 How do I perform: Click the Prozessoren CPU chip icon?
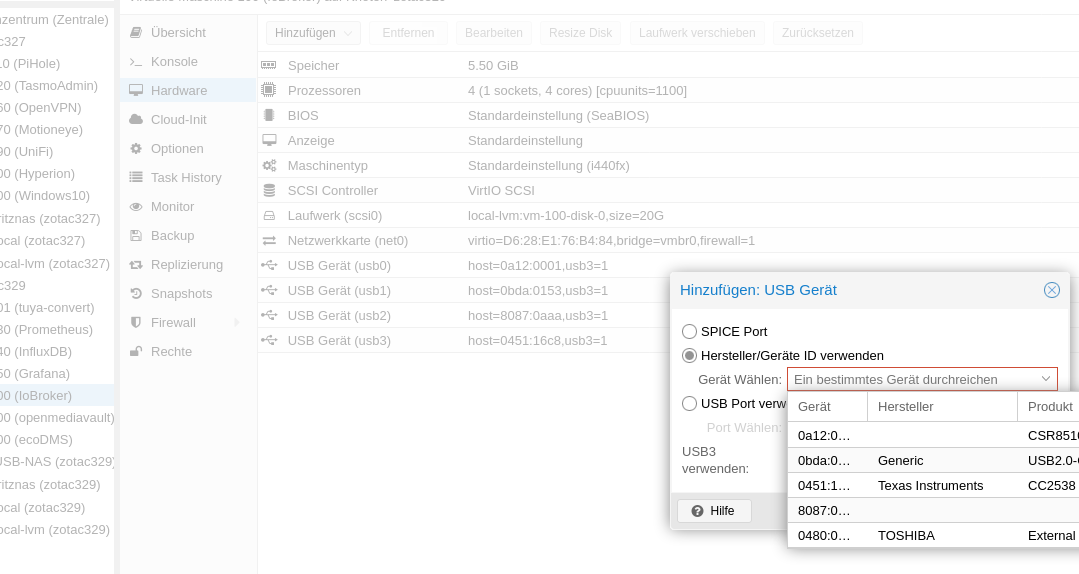coord(269,90)
